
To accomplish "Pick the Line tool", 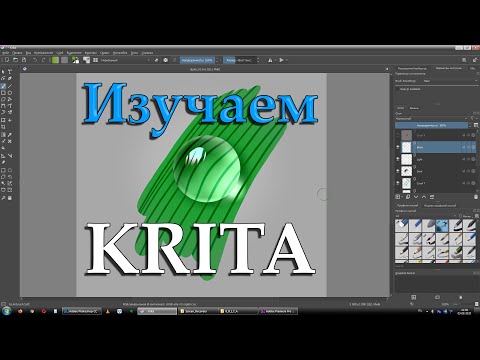I will pyautogui.click(x=10, y=86).
